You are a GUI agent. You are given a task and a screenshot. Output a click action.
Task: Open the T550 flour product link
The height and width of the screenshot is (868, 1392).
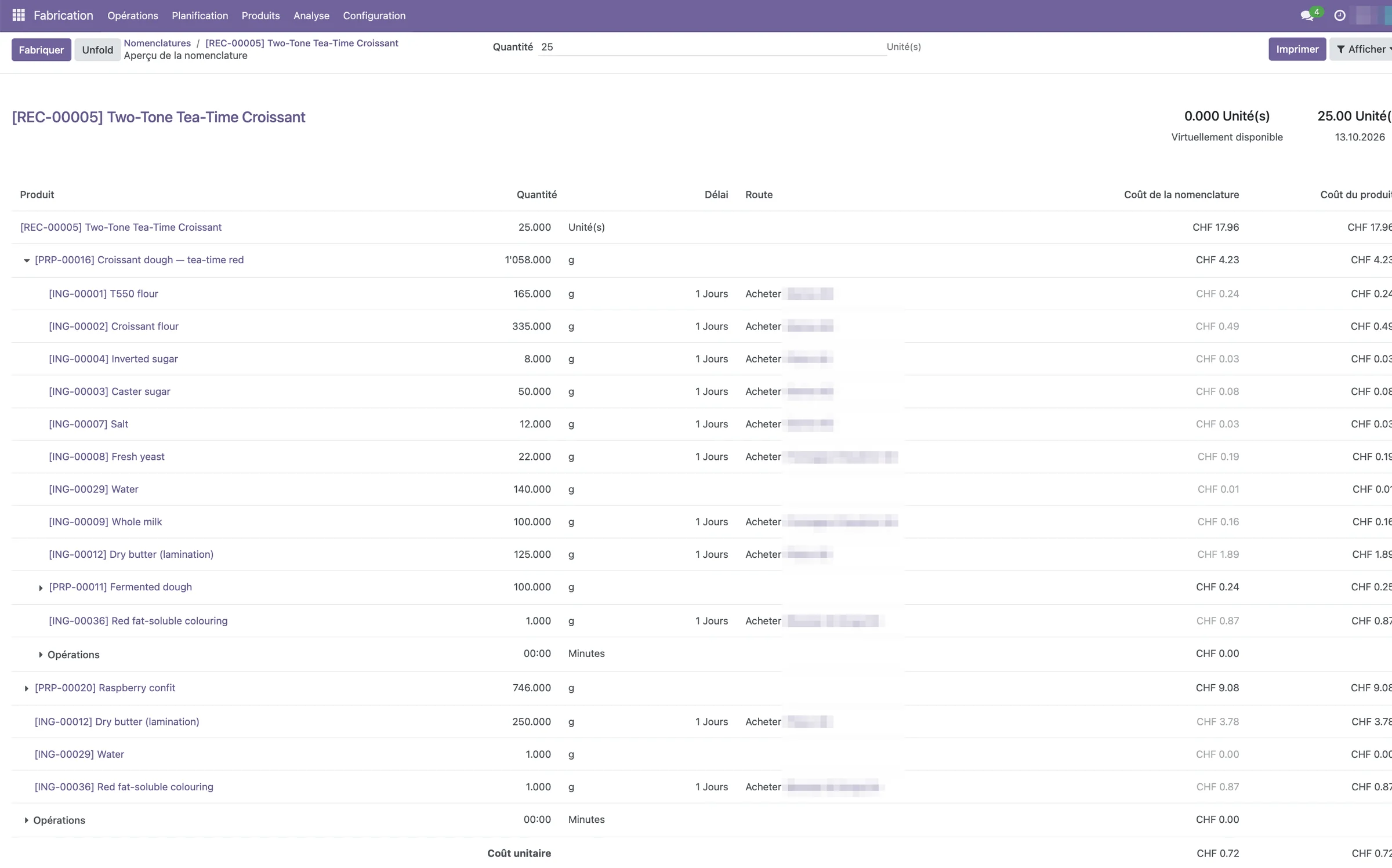tap(103, 294)
